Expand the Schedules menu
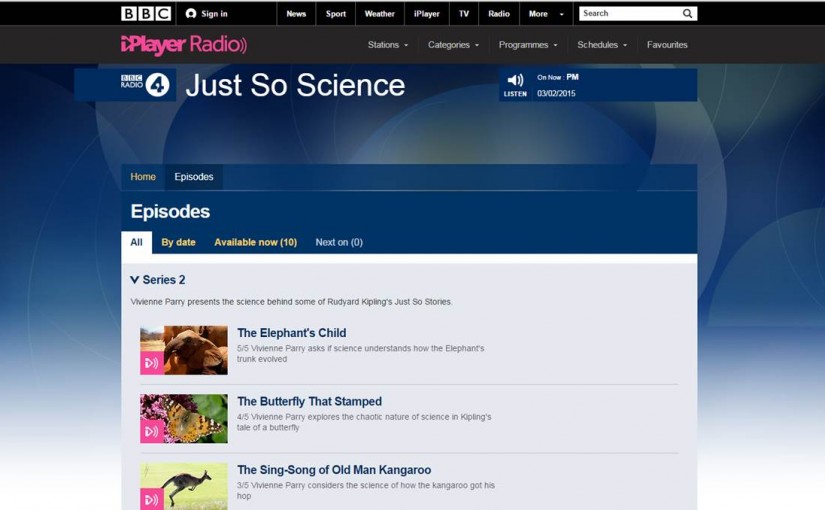This screenshot has height=510, width=825. 602,45
